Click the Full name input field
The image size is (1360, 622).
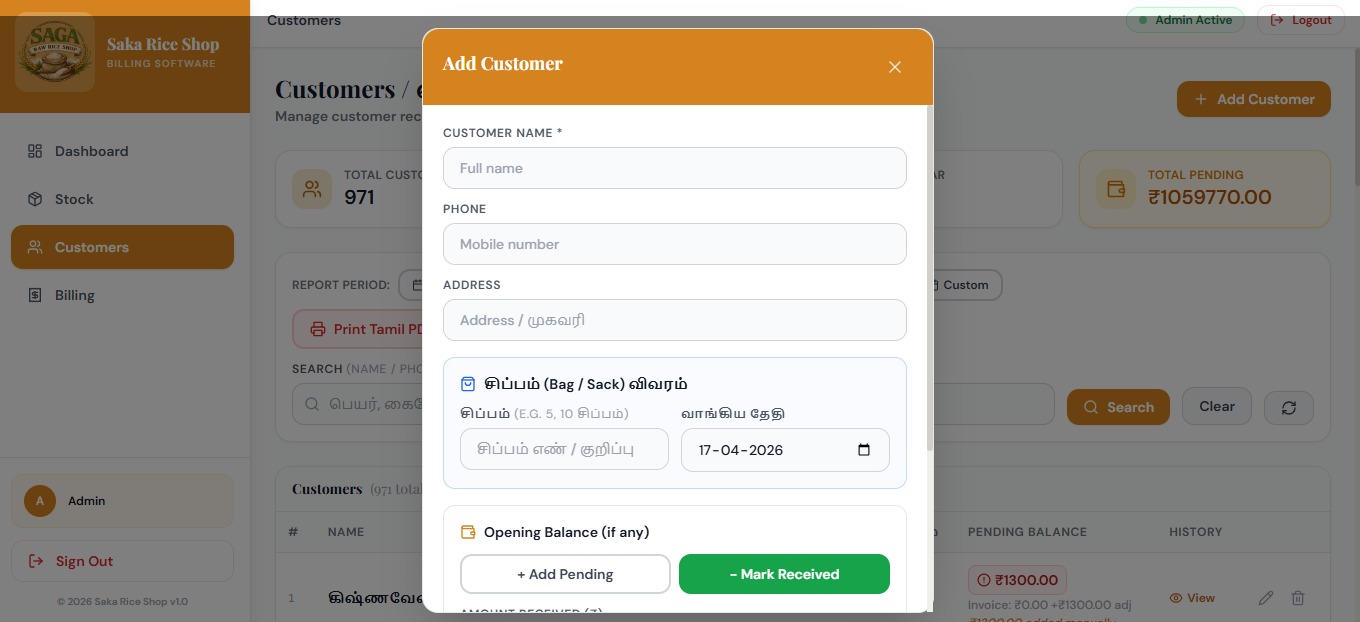tap(675, 168)
